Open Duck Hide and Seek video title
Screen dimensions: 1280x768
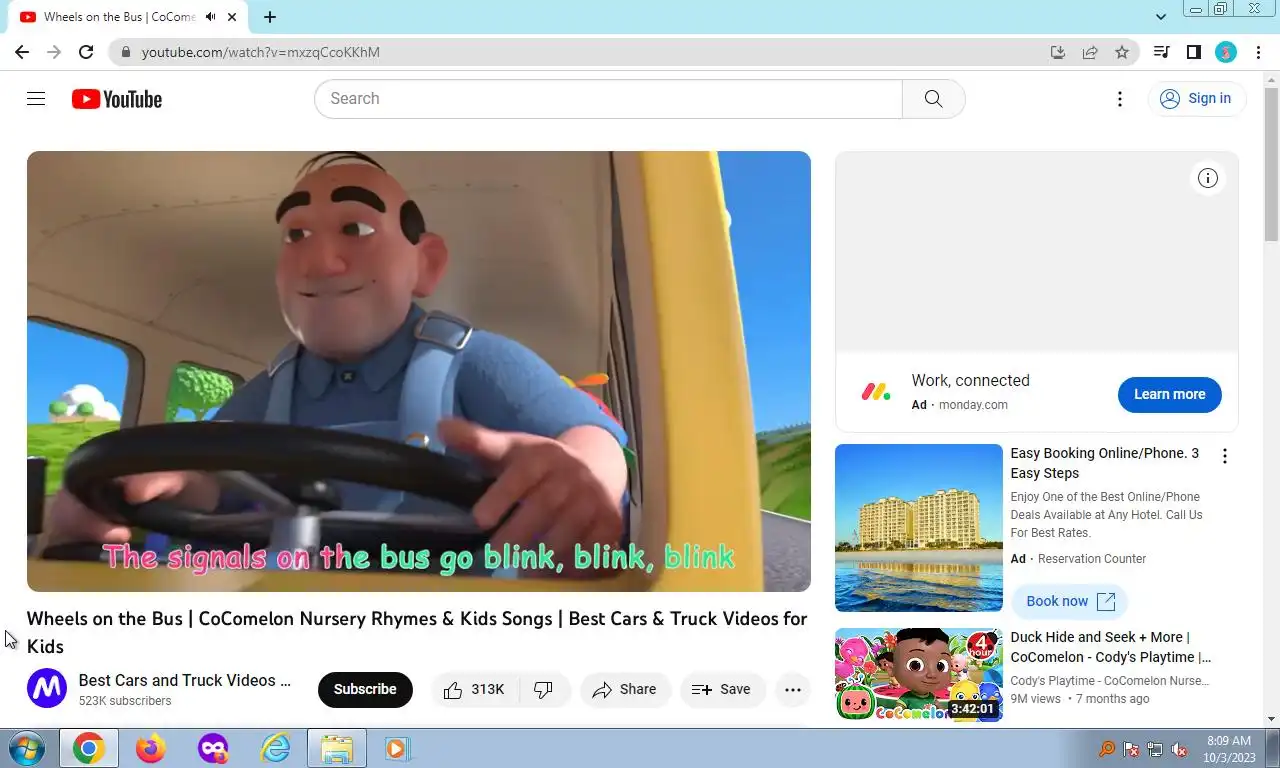pos(1110,647)
